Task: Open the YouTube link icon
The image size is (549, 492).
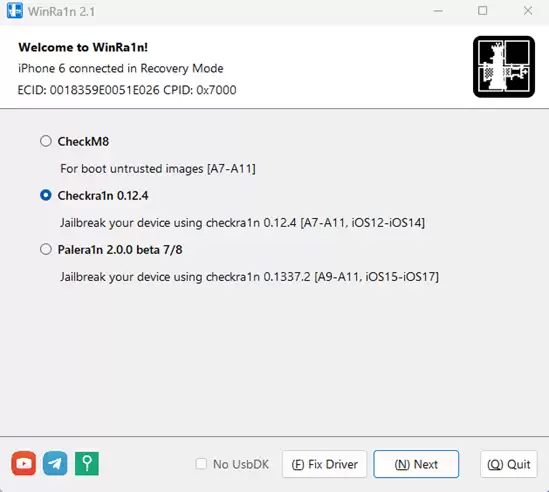Action: [x=23, y=463]
